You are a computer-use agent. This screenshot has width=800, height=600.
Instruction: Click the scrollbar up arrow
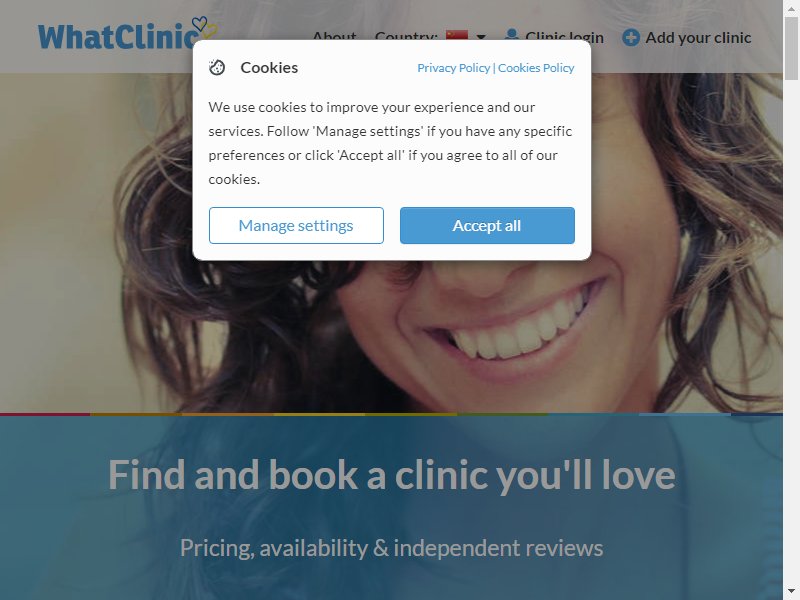[791, 7]
